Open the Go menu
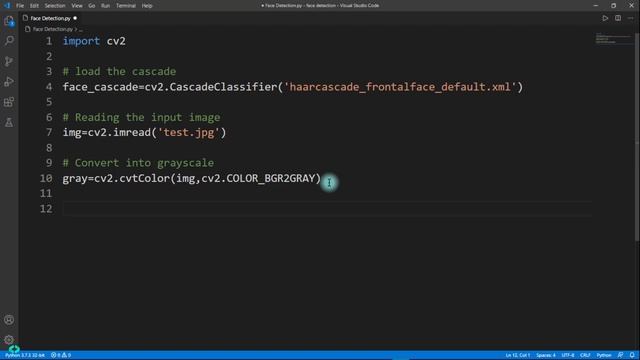The height and width of the screenshot is (360, 640). coord(91,6)
